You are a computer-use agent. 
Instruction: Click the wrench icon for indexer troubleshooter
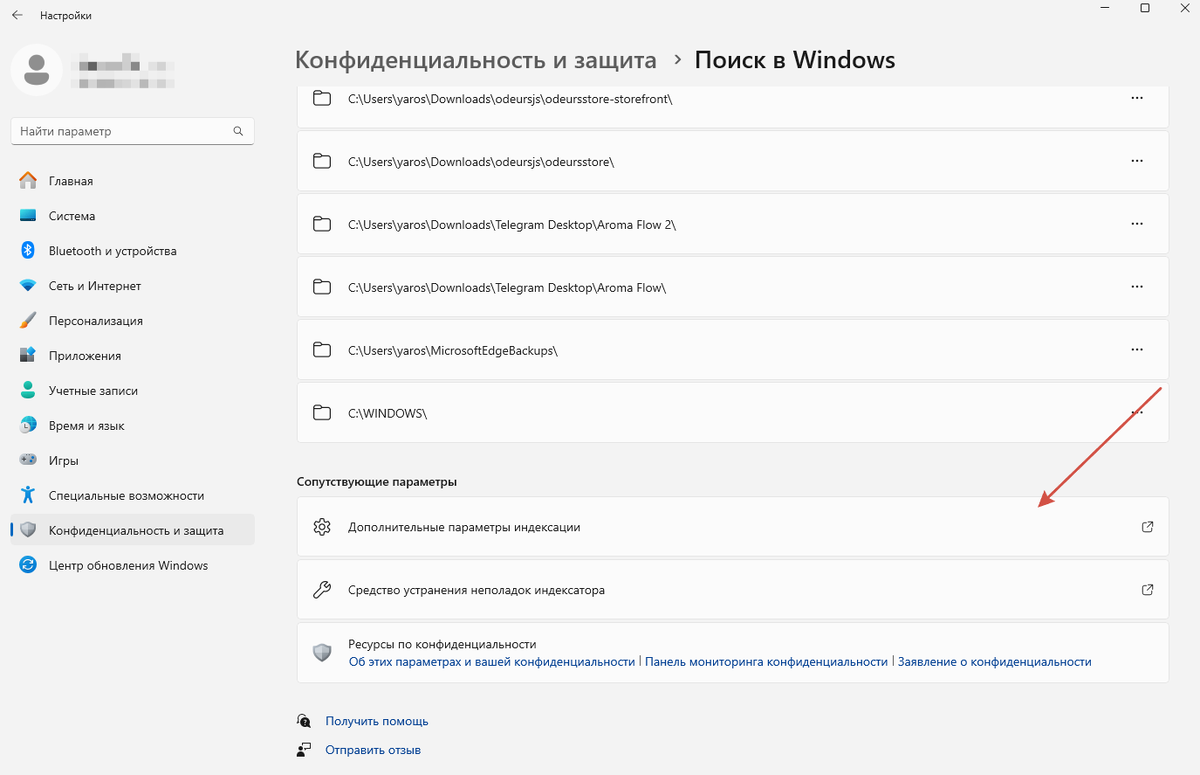coord(322,590)
